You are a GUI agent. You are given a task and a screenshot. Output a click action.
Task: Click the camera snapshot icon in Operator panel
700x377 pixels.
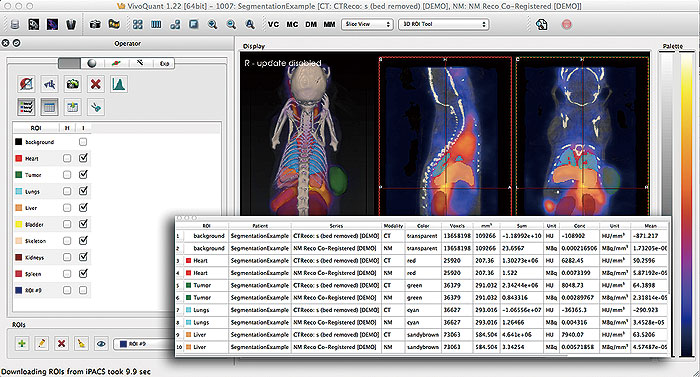pos(72,84)
